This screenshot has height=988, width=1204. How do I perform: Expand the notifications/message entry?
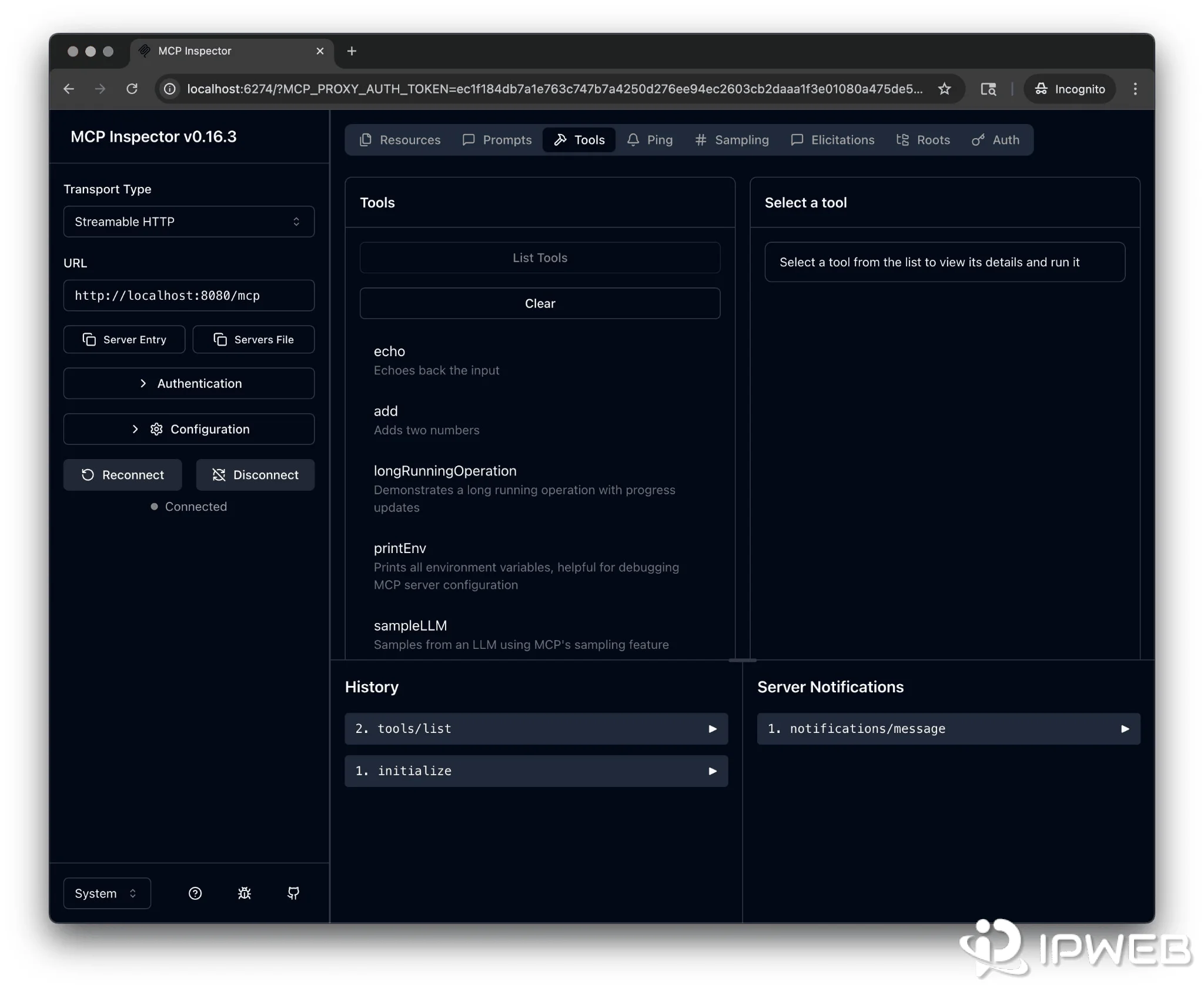[948, 729]
